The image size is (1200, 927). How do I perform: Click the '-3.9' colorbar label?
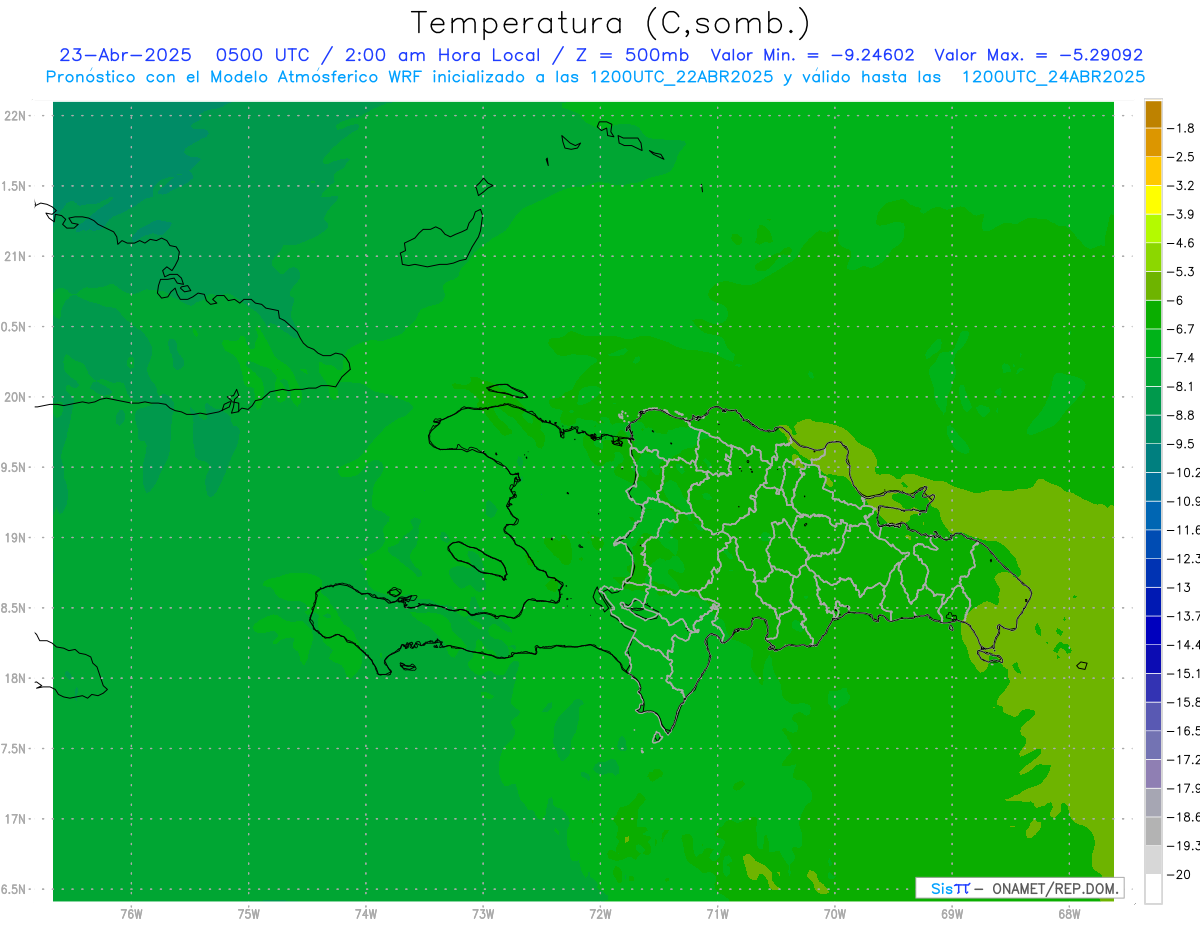1181,214
